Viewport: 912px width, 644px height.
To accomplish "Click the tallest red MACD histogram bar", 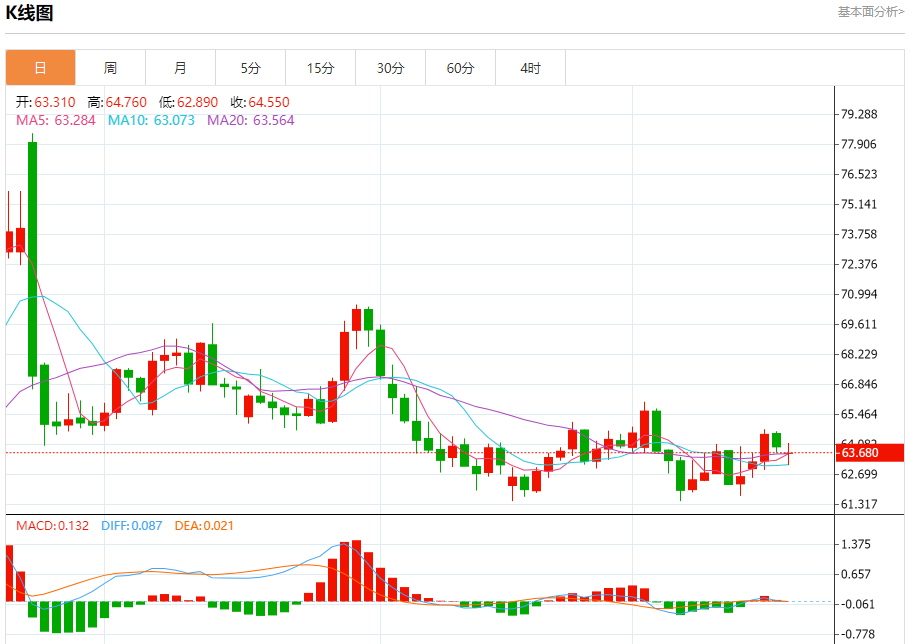I will (x=356, y=571).
